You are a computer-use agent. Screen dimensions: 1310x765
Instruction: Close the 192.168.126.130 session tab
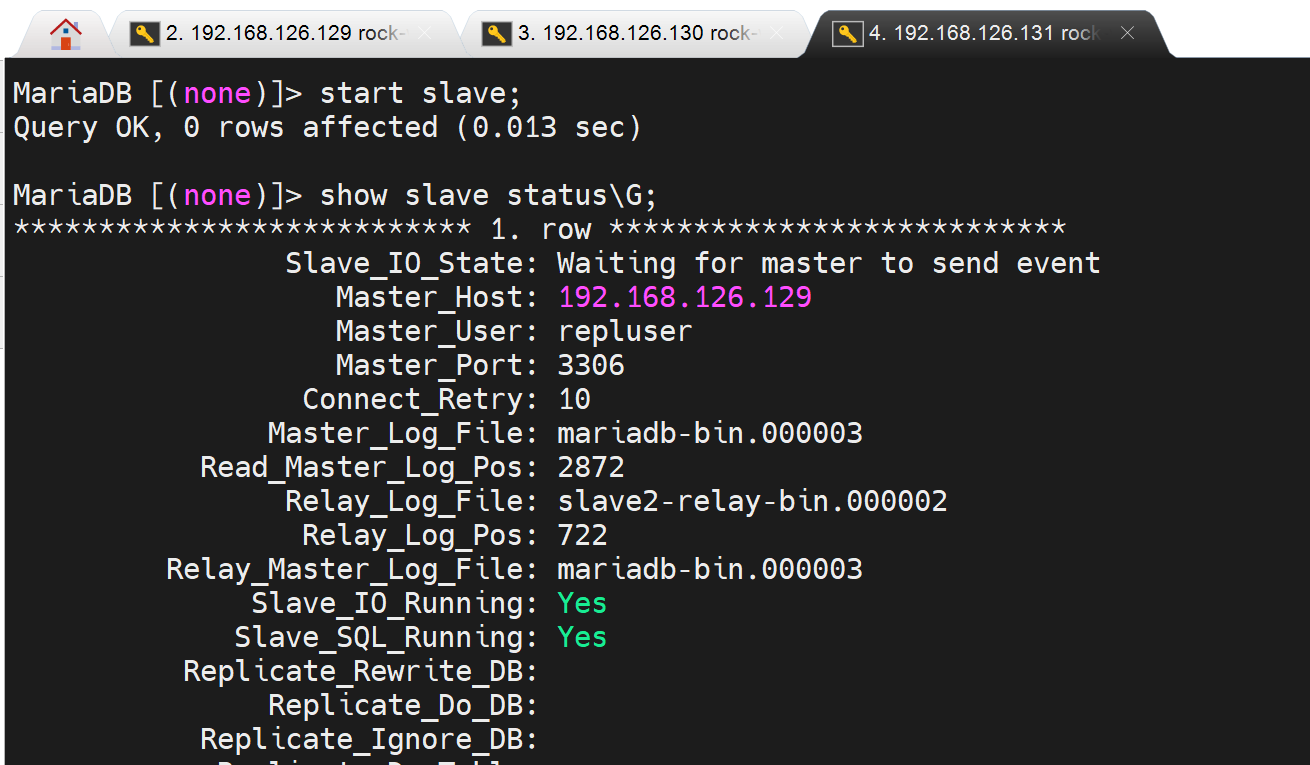tap(776, 34)
